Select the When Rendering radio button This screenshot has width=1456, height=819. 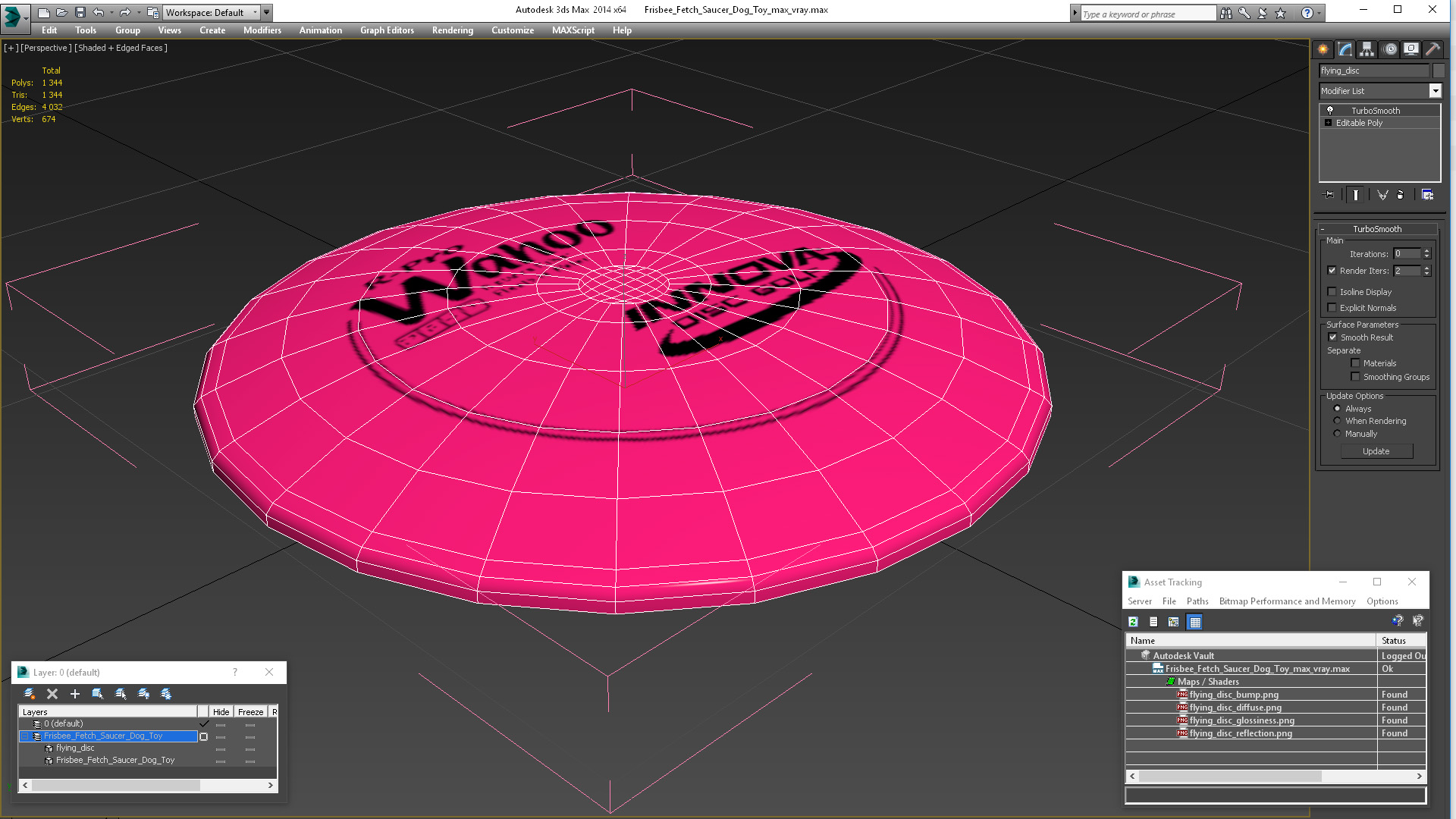pyautogui.click(x=1338, y=421)
